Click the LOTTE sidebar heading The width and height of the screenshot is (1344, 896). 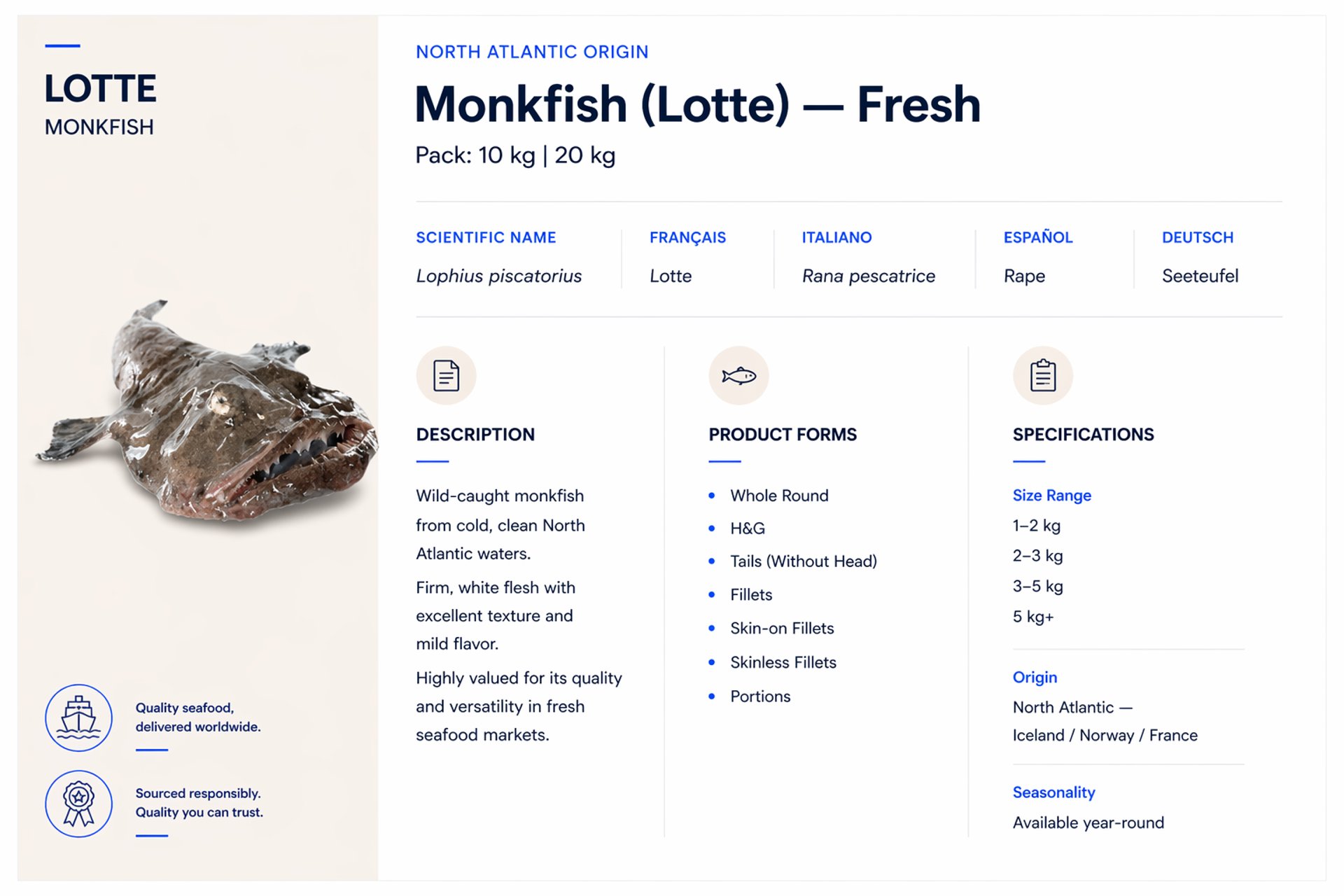[x=101, y=89]
